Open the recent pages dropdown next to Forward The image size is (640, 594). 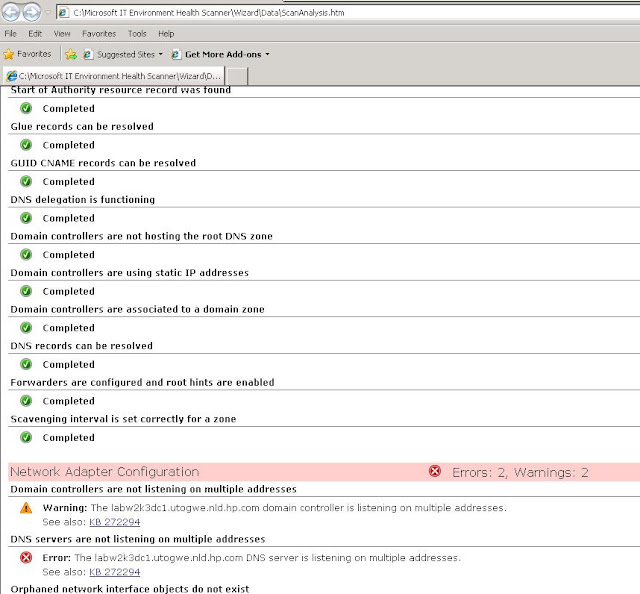[48, 13]
